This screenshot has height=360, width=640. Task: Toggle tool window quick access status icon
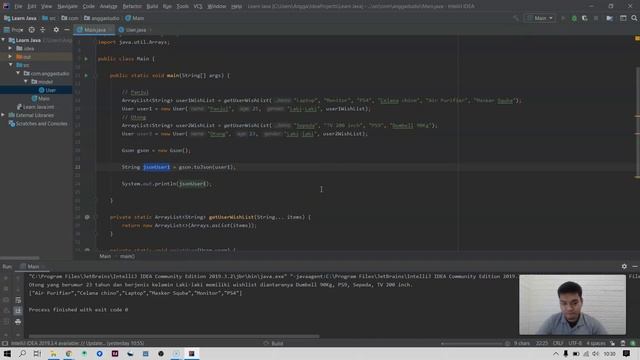(5, 343)
